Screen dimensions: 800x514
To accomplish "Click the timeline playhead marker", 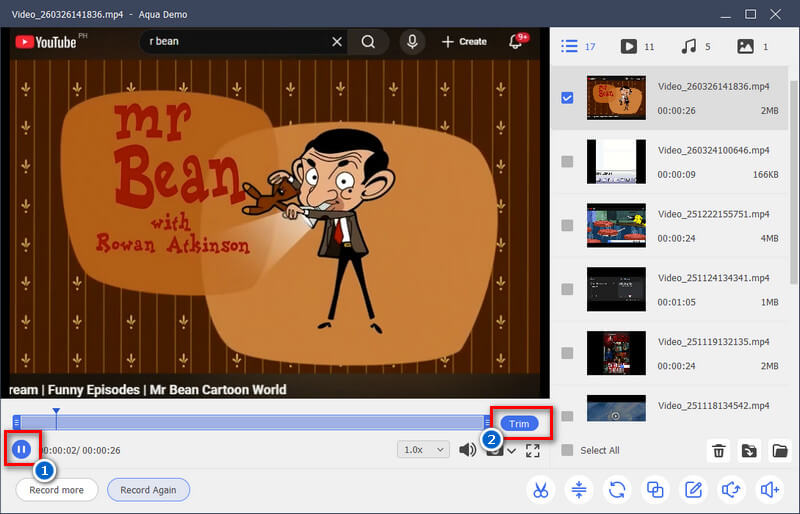I will pos(56,411).
